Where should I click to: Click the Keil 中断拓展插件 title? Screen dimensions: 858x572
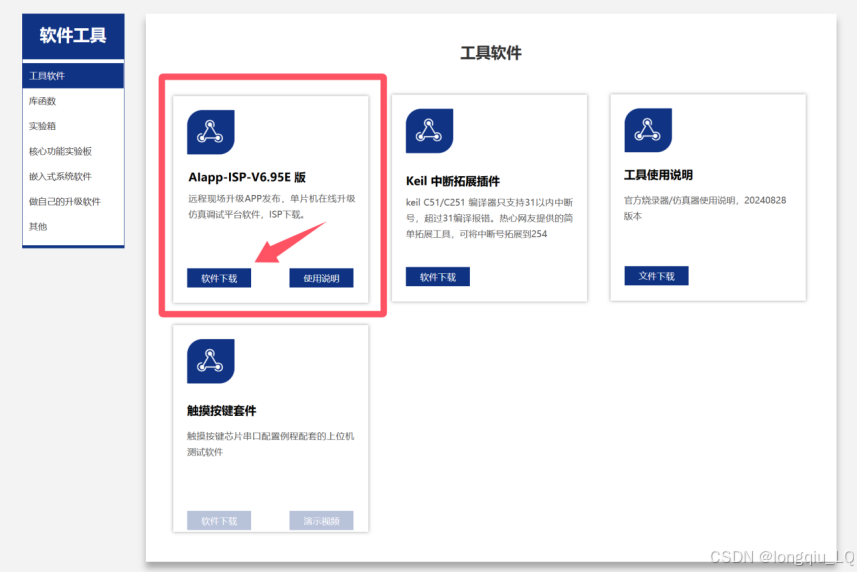pyautogui.click(x=453, y=181)
